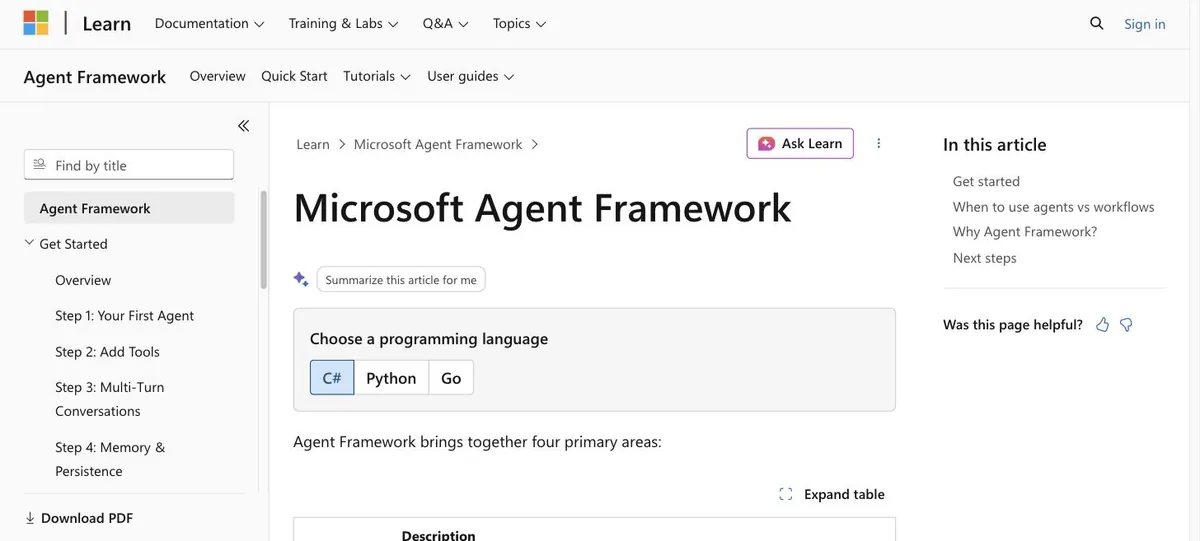This screenshot has height=541, width=1200.
Task: Click the Find by title input field
Action: coord(129,165)
